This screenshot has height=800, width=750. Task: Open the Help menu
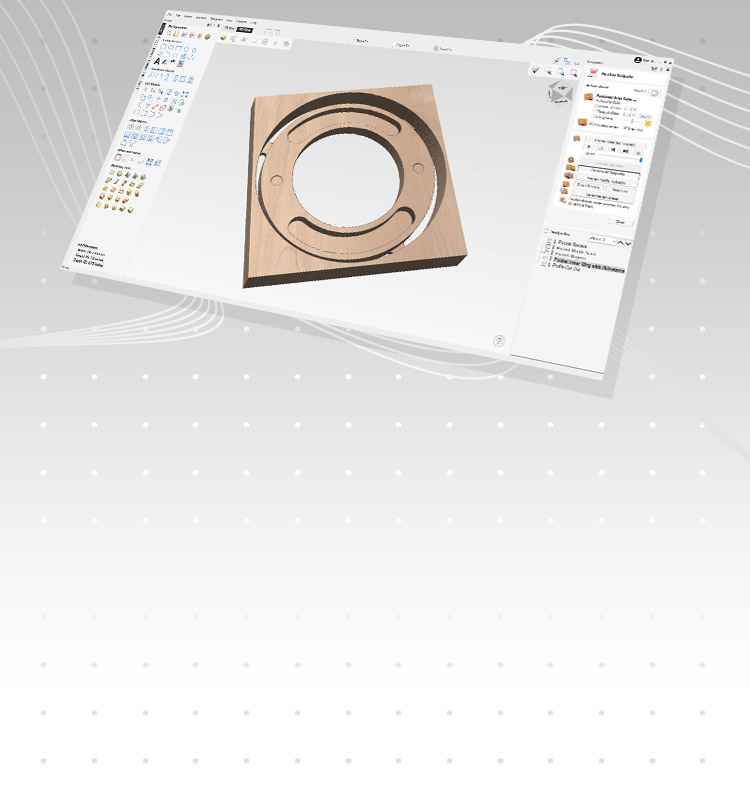click(x=254, y=22)
